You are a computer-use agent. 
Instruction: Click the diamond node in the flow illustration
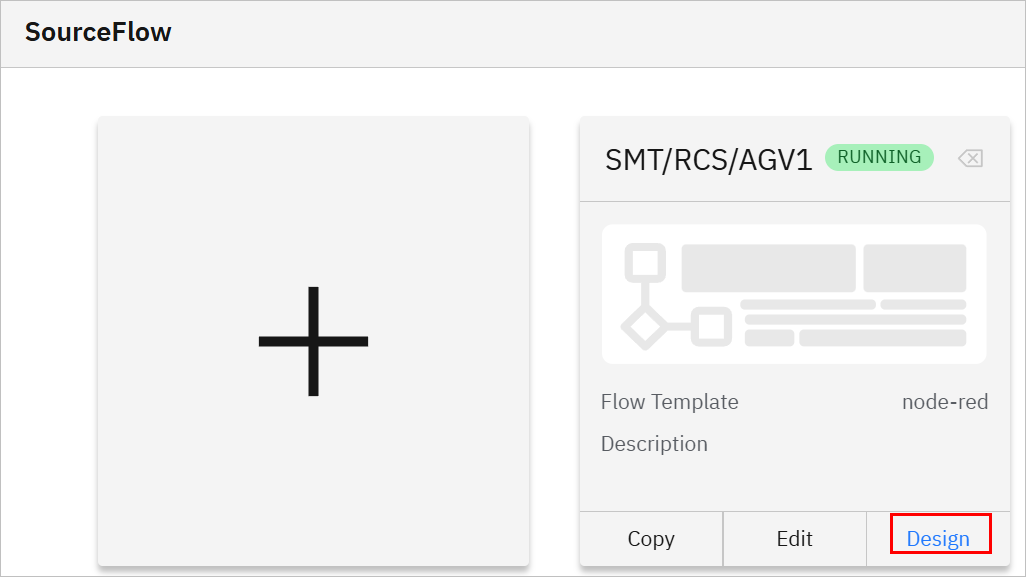(x=645, y=326)
